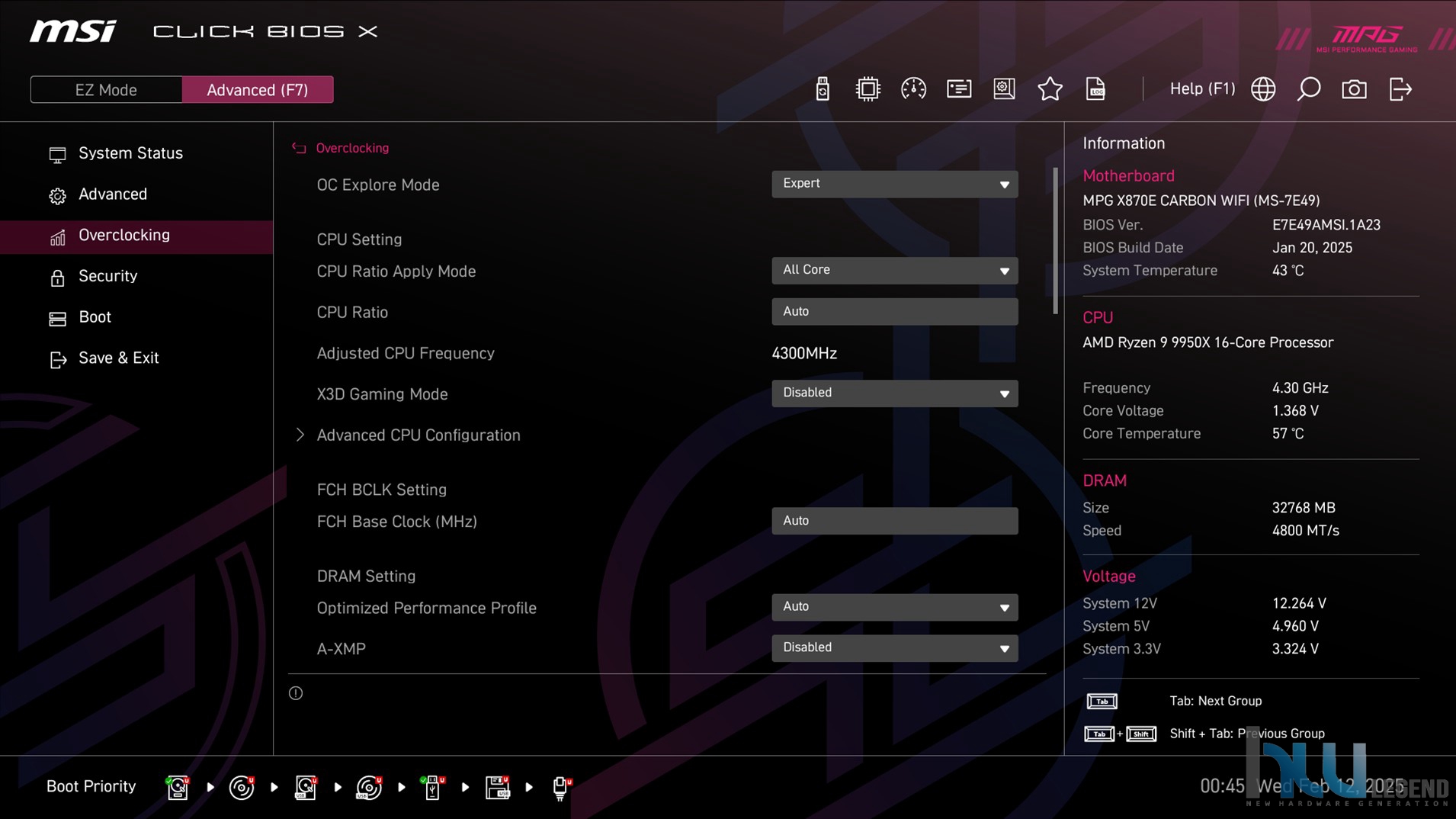Click the Security padlock icon
1456x819 pixels.
click(x=57, y=278)
